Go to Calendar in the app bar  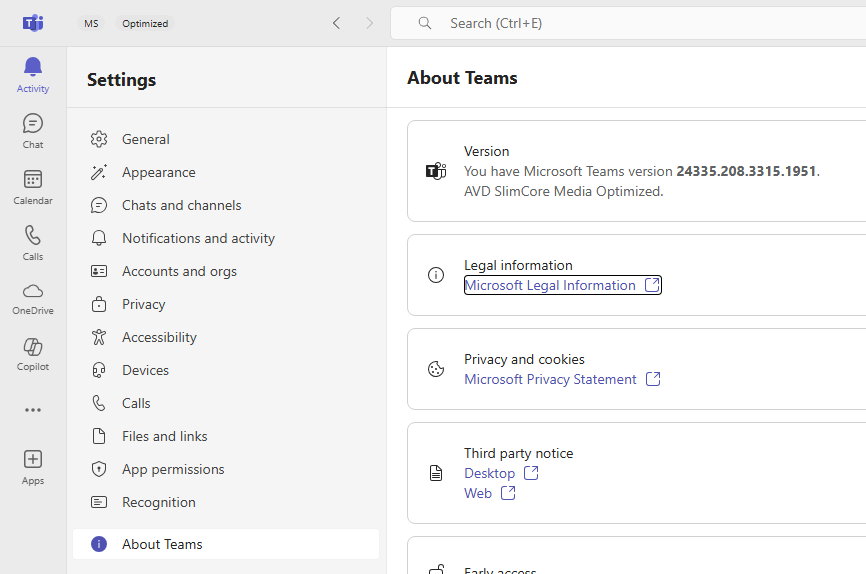(33, 186)
